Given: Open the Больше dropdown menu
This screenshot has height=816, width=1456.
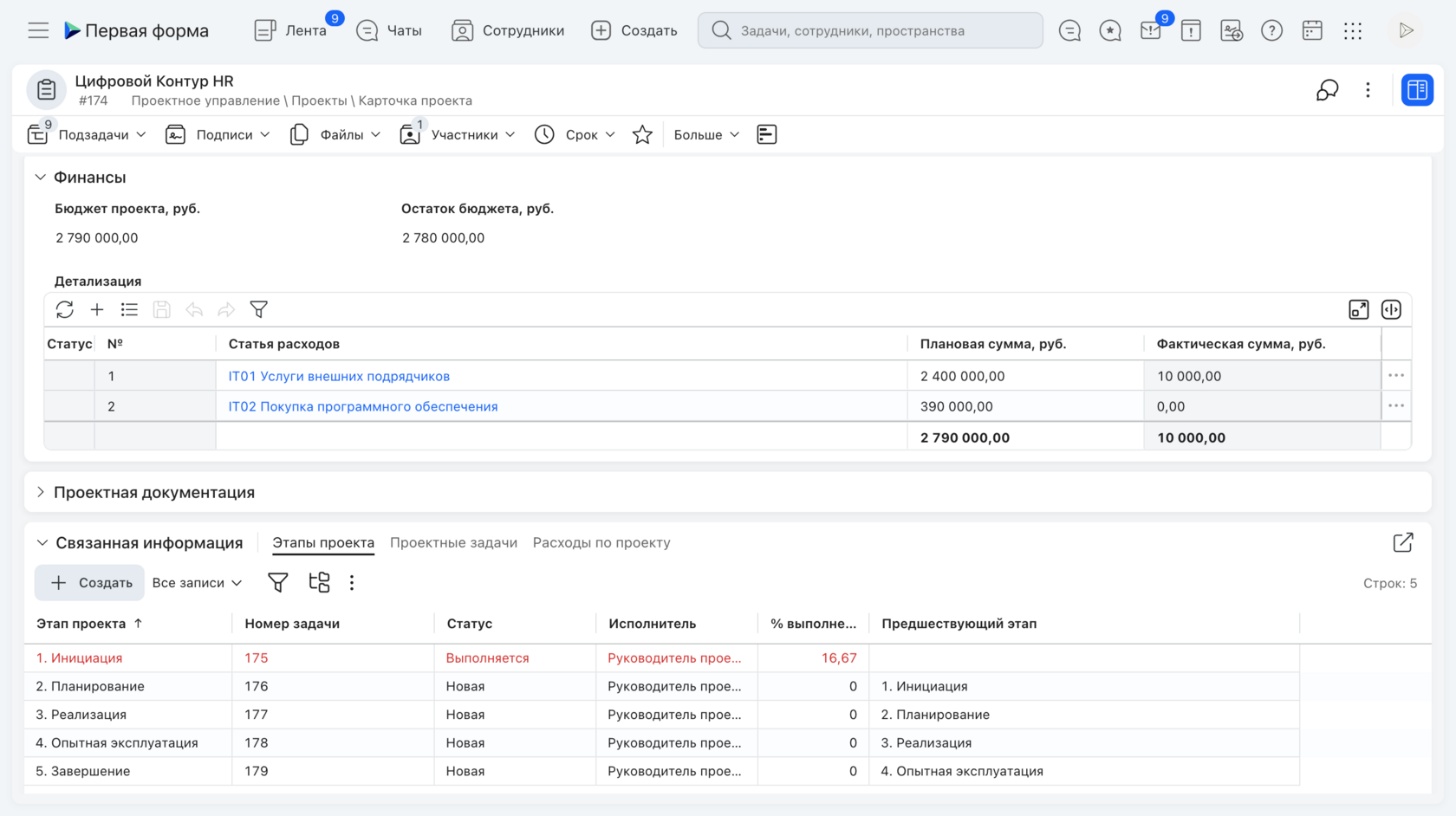Looking at the screenshot, I should tap(705, 134).
